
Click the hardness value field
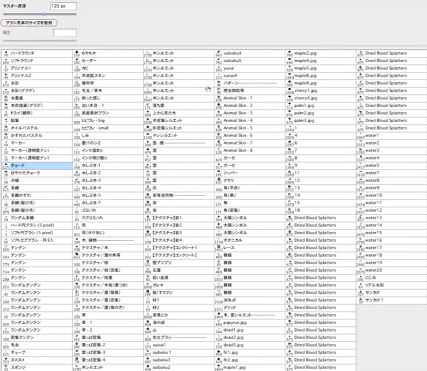click(65, 33)
